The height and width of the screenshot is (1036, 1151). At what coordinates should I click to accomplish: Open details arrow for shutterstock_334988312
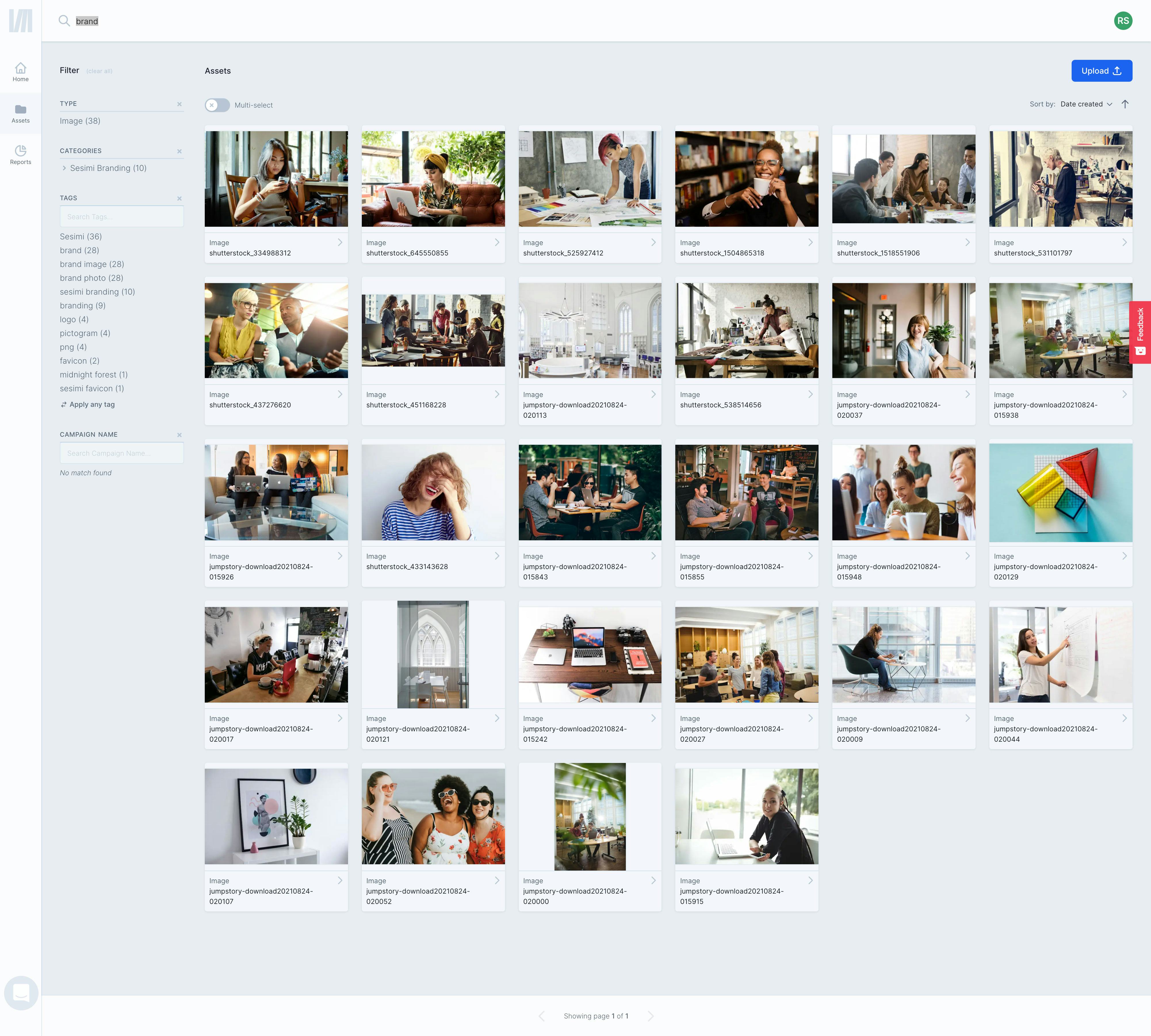click(x=340, y=243)
